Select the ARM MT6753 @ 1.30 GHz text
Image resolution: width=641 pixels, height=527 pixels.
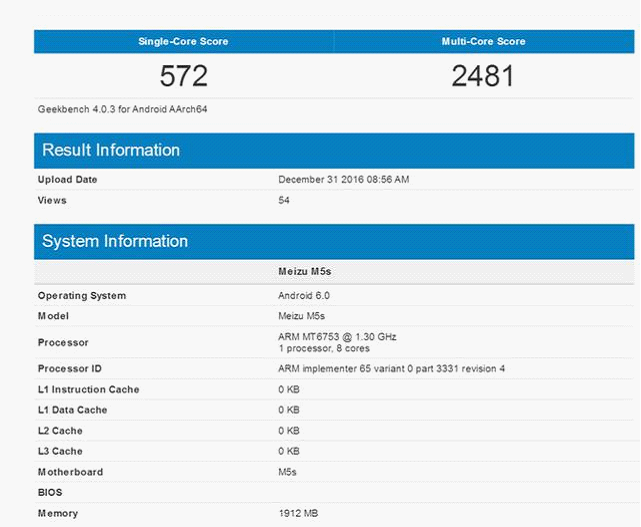(x=337, y=337)
